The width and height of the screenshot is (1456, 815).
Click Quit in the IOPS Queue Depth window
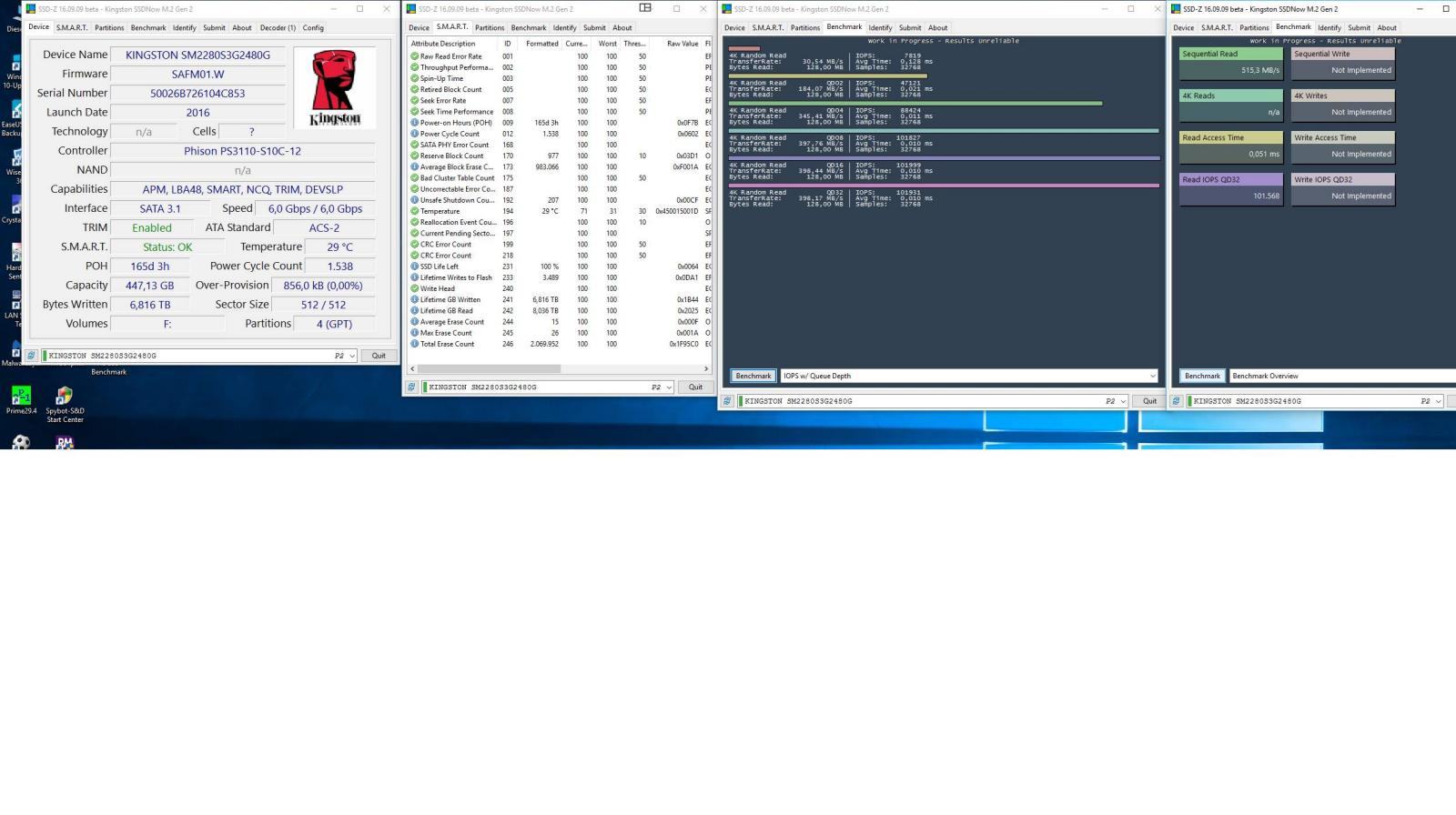pyautogui.click(x=1149, y=401)
